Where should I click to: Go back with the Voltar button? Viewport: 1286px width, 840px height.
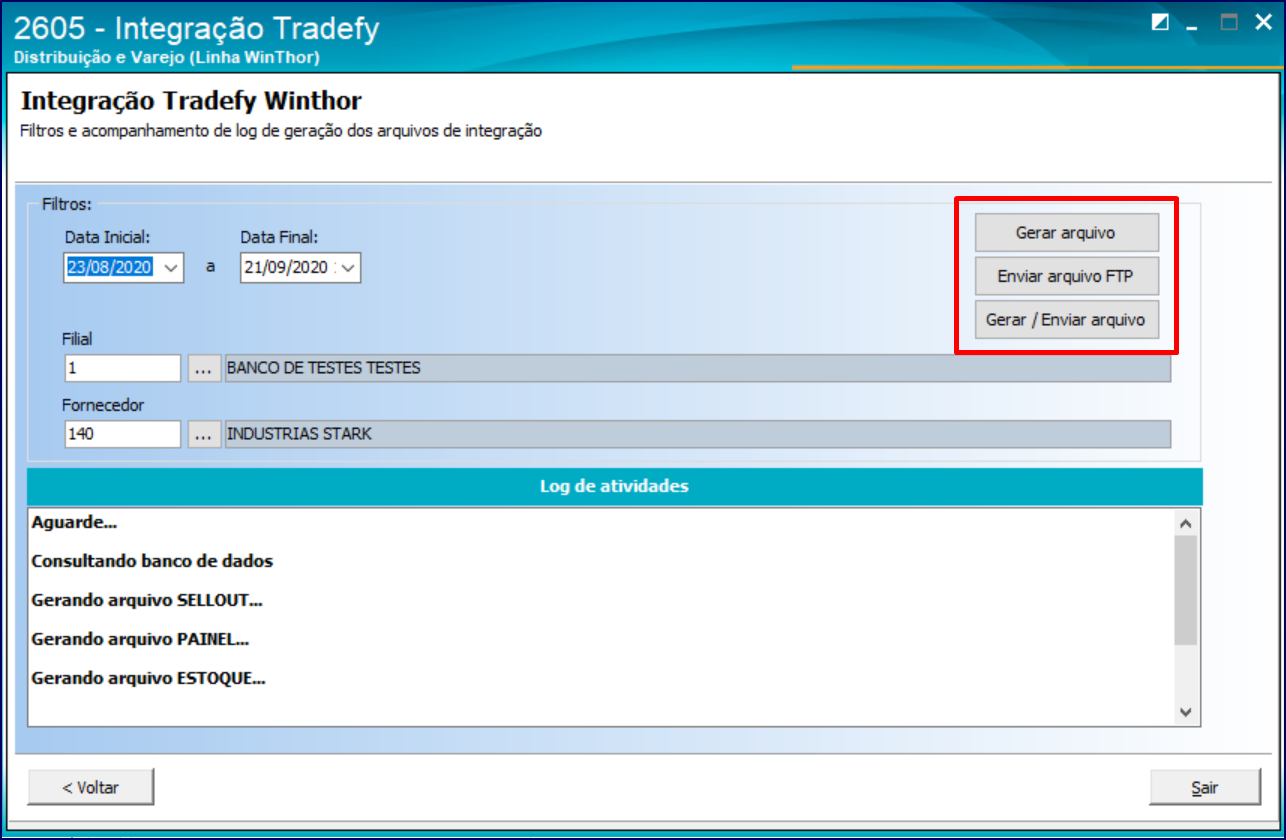pos(91,787)
